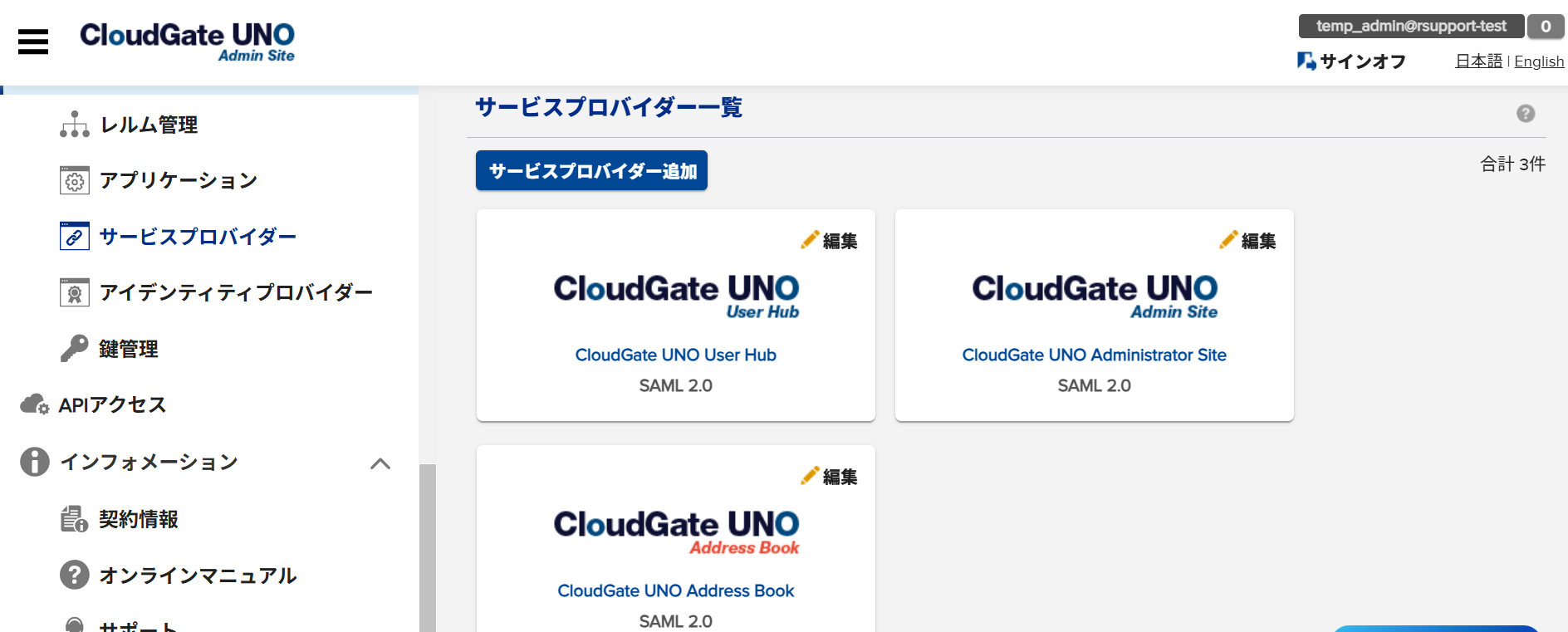Click SAML 2.0 under User Hub

(676, 385)
